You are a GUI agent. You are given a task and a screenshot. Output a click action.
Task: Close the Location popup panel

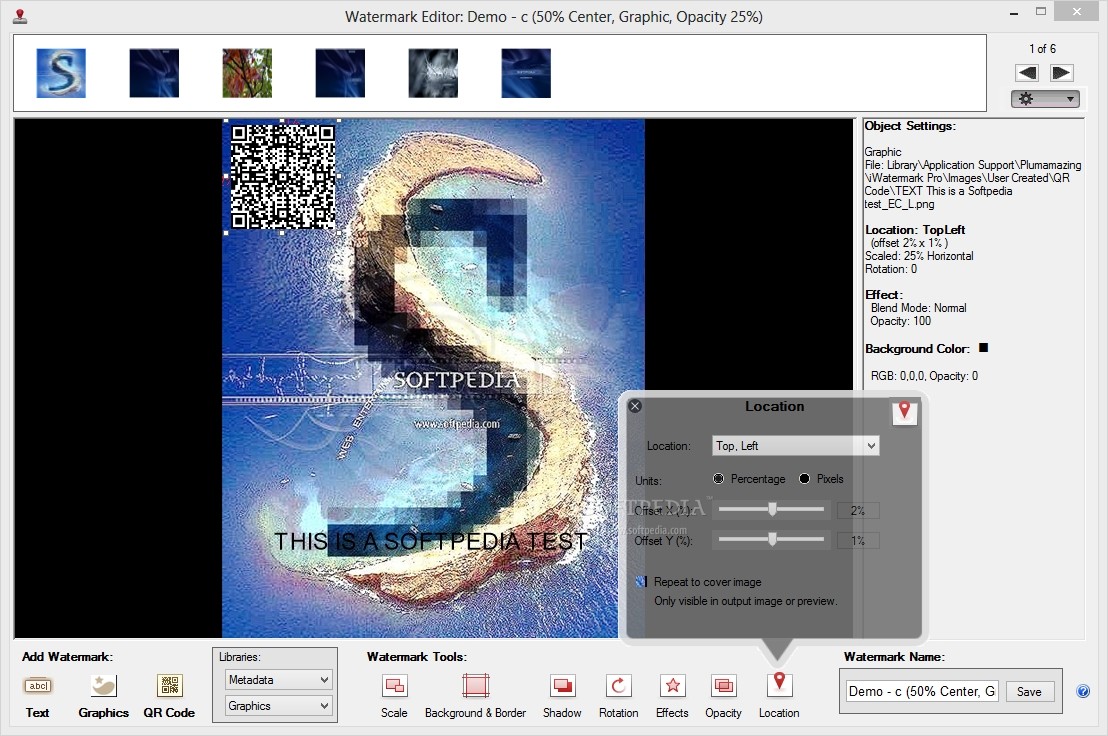click(x=635, y=406)
